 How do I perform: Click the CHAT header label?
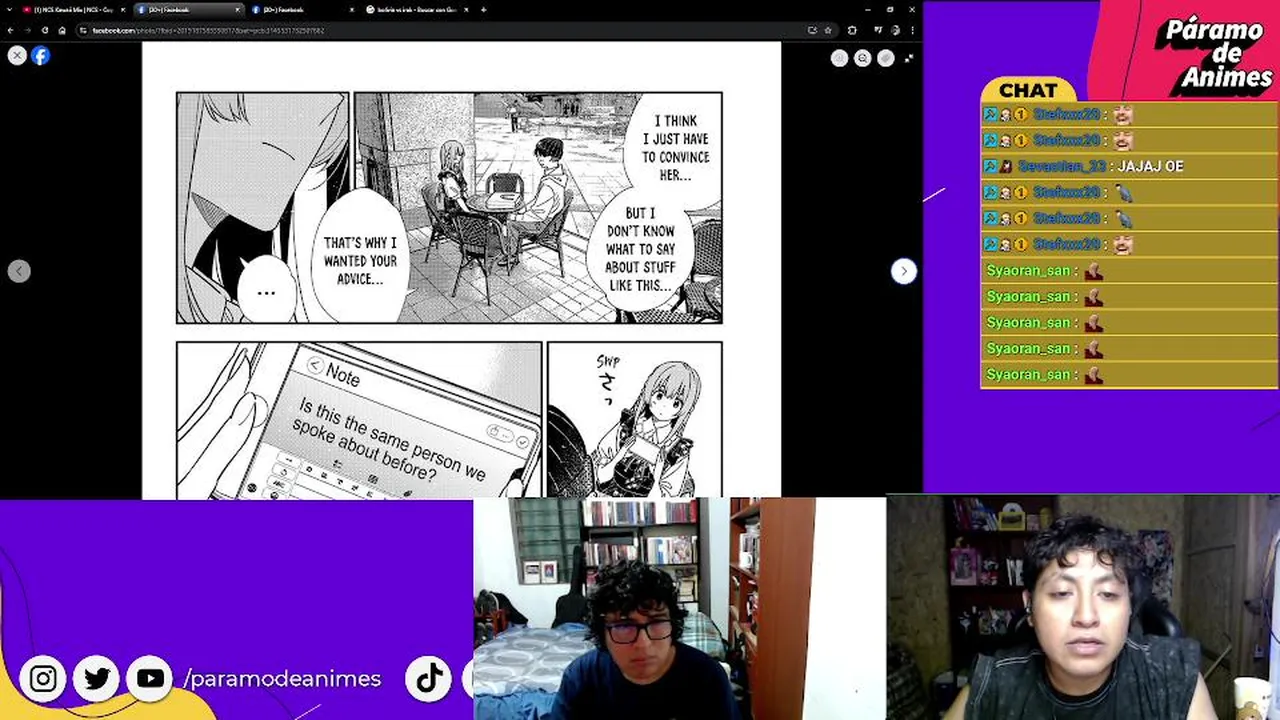1027,90
